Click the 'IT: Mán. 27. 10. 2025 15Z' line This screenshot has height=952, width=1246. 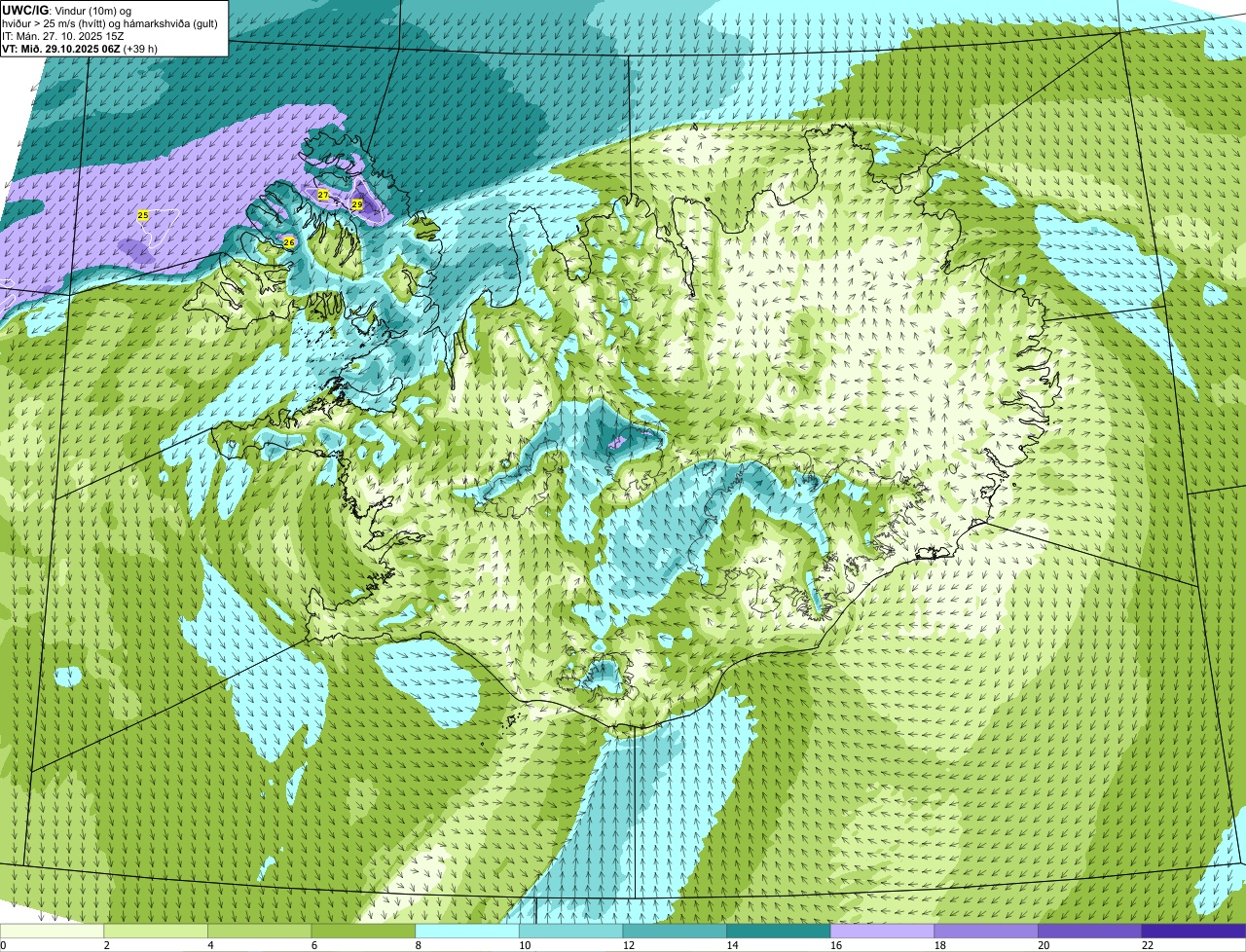pos(63,35)
